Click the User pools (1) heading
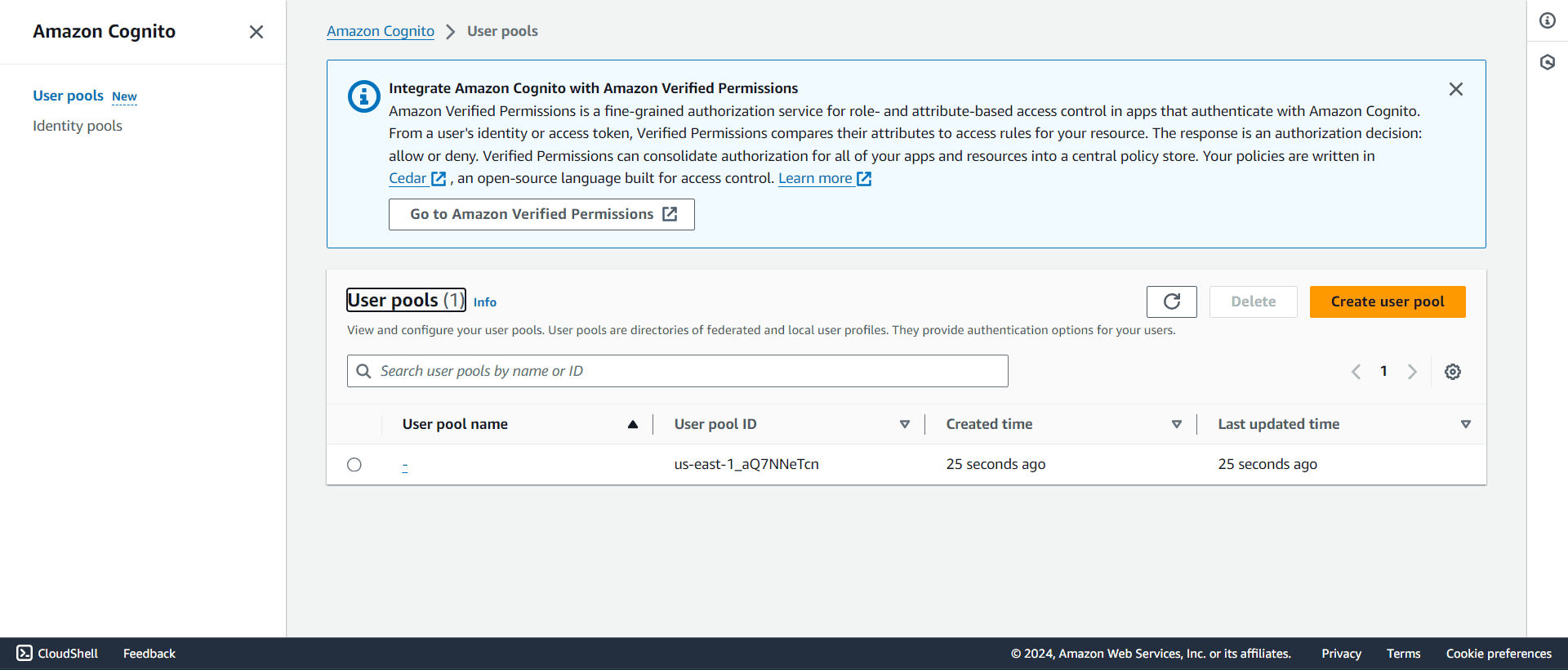Screen dimensions: 1568x670 (x=406, y=300)
